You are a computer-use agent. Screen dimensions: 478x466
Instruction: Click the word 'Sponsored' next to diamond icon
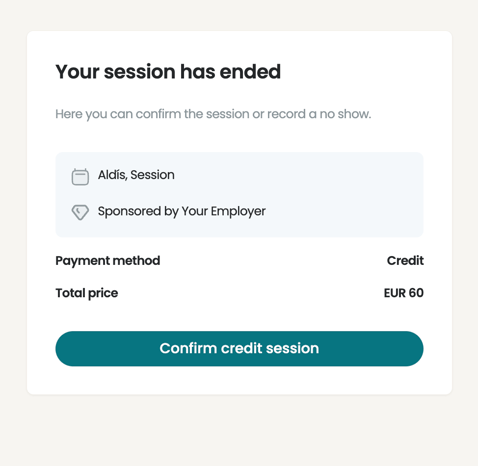point(129,211)
